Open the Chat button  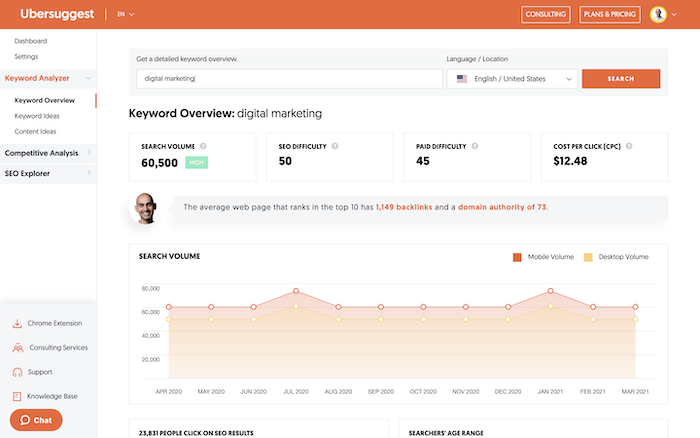coord(36,420)
